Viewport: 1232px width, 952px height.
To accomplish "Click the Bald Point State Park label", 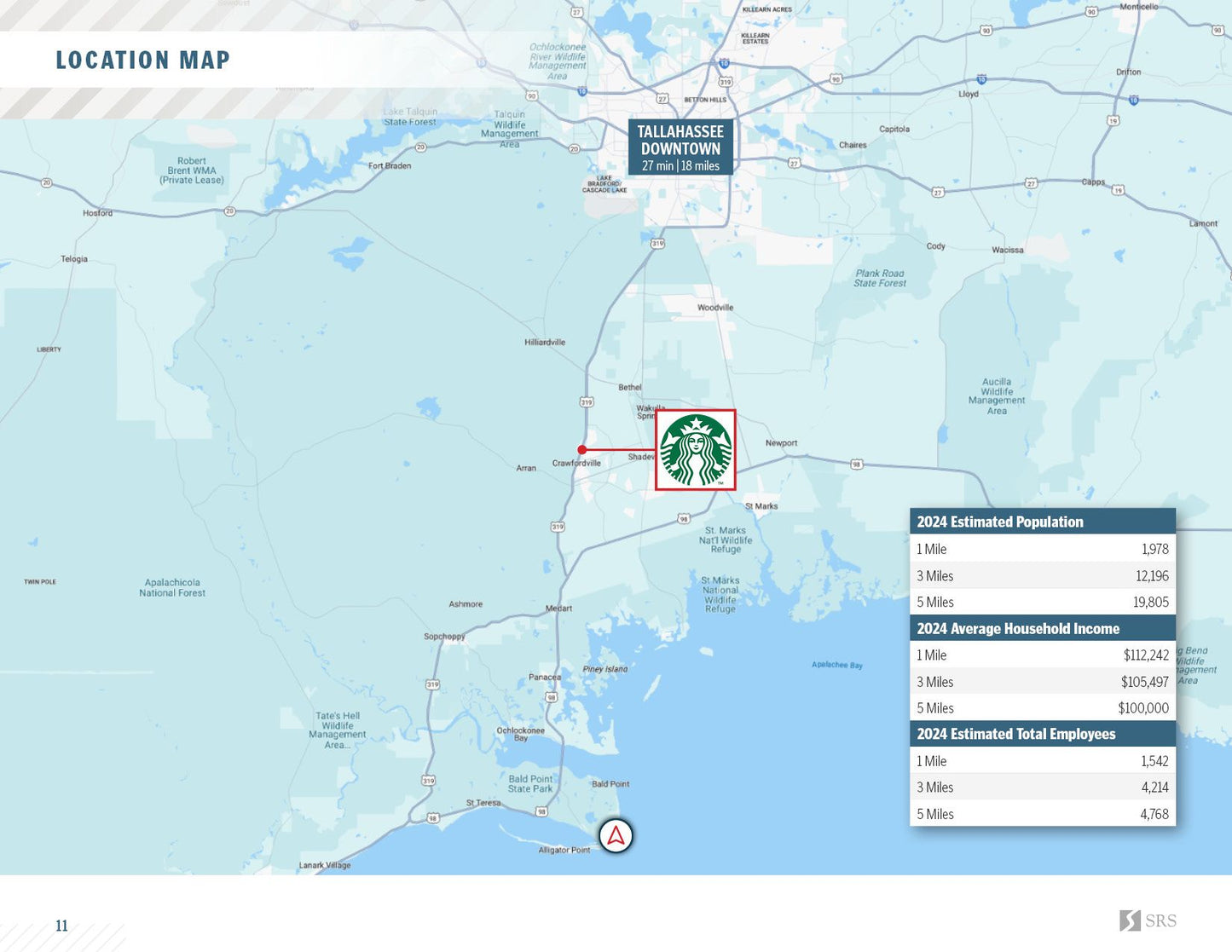I will 530,784.
